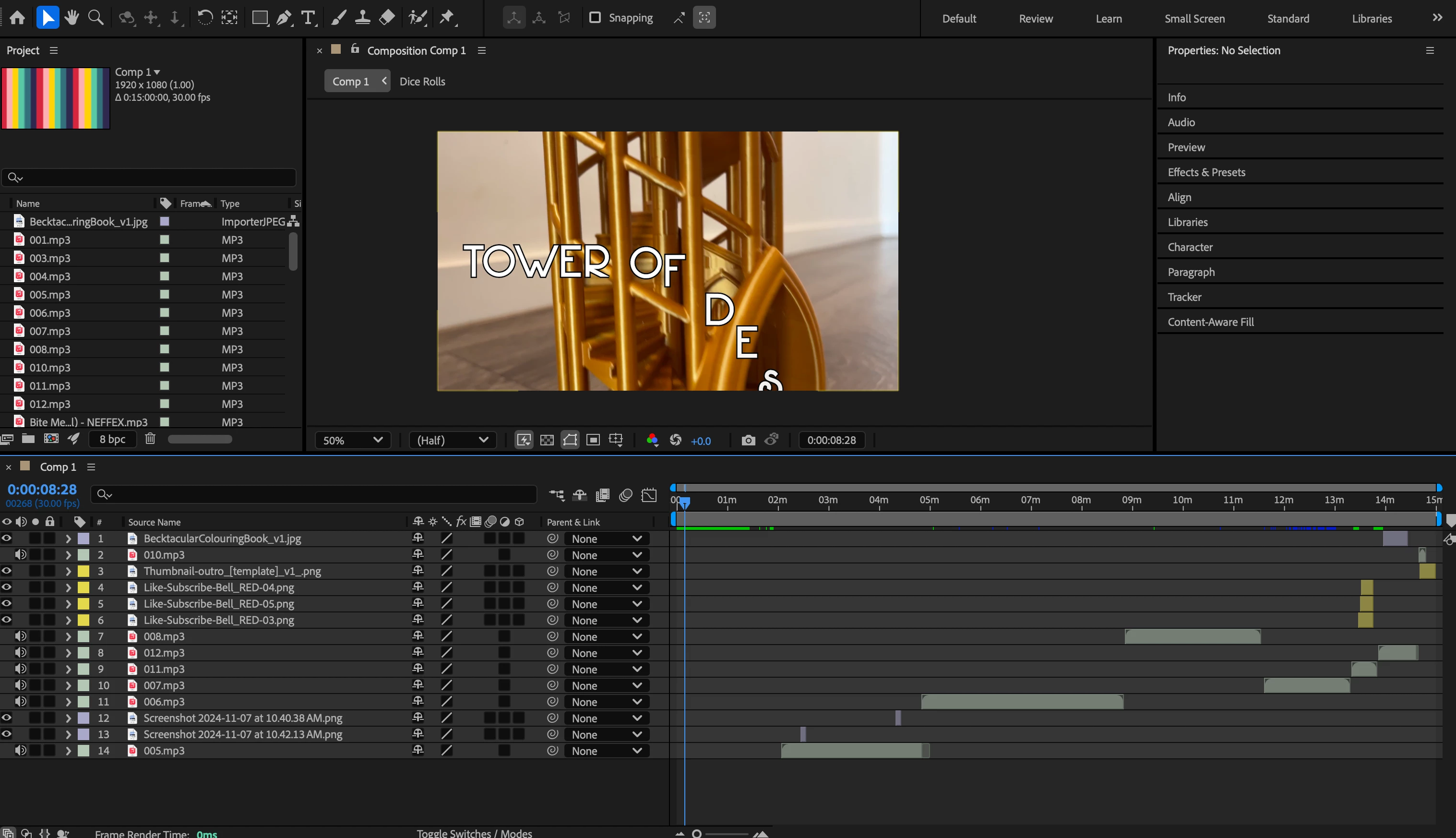This screenshot has height=838, width=1456.
Task: Hide the BecktacularColouringBook_v1.jpg layer
Action: coord(7,538)
